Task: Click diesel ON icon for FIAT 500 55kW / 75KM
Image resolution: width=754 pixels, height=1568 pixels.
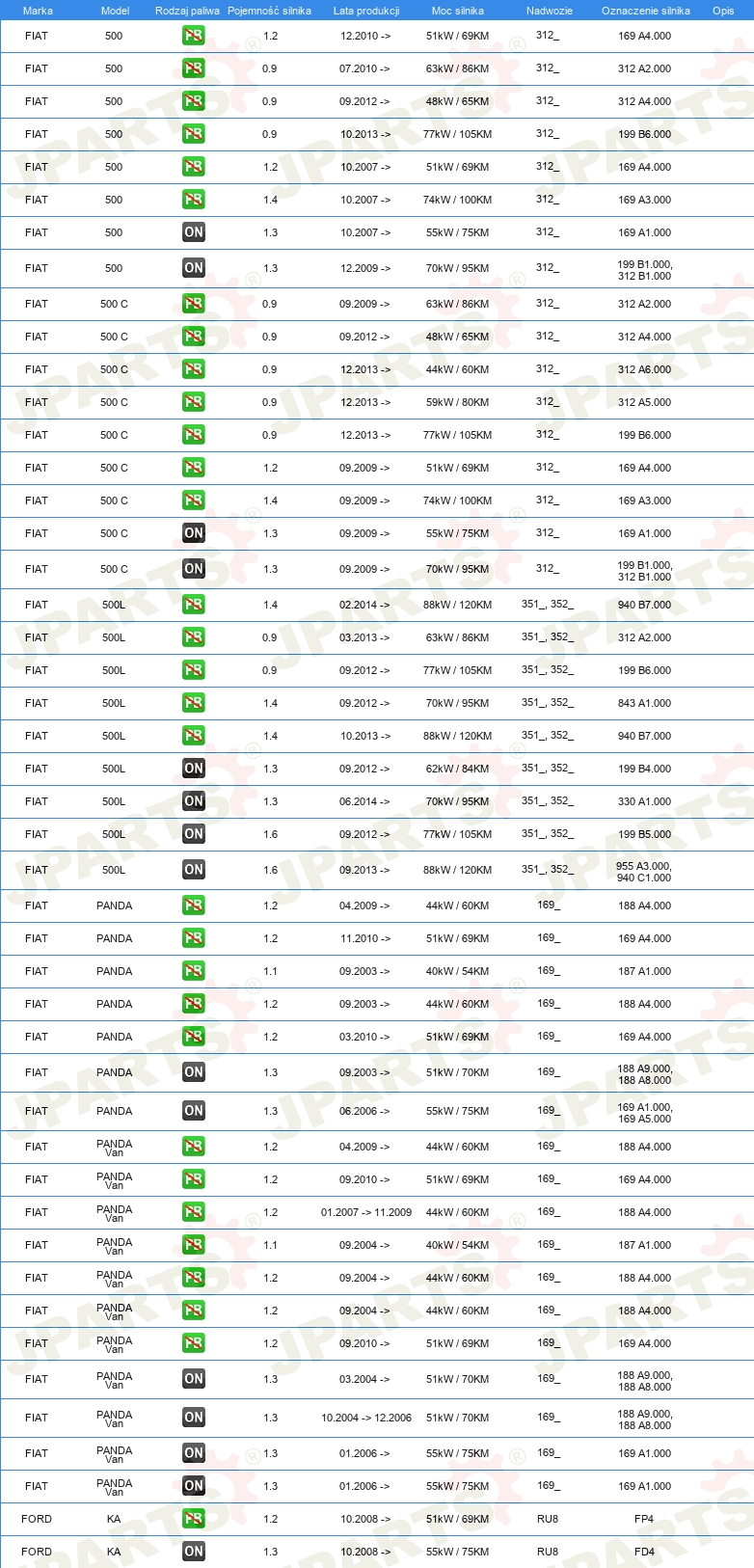Action: pos(194,232)
